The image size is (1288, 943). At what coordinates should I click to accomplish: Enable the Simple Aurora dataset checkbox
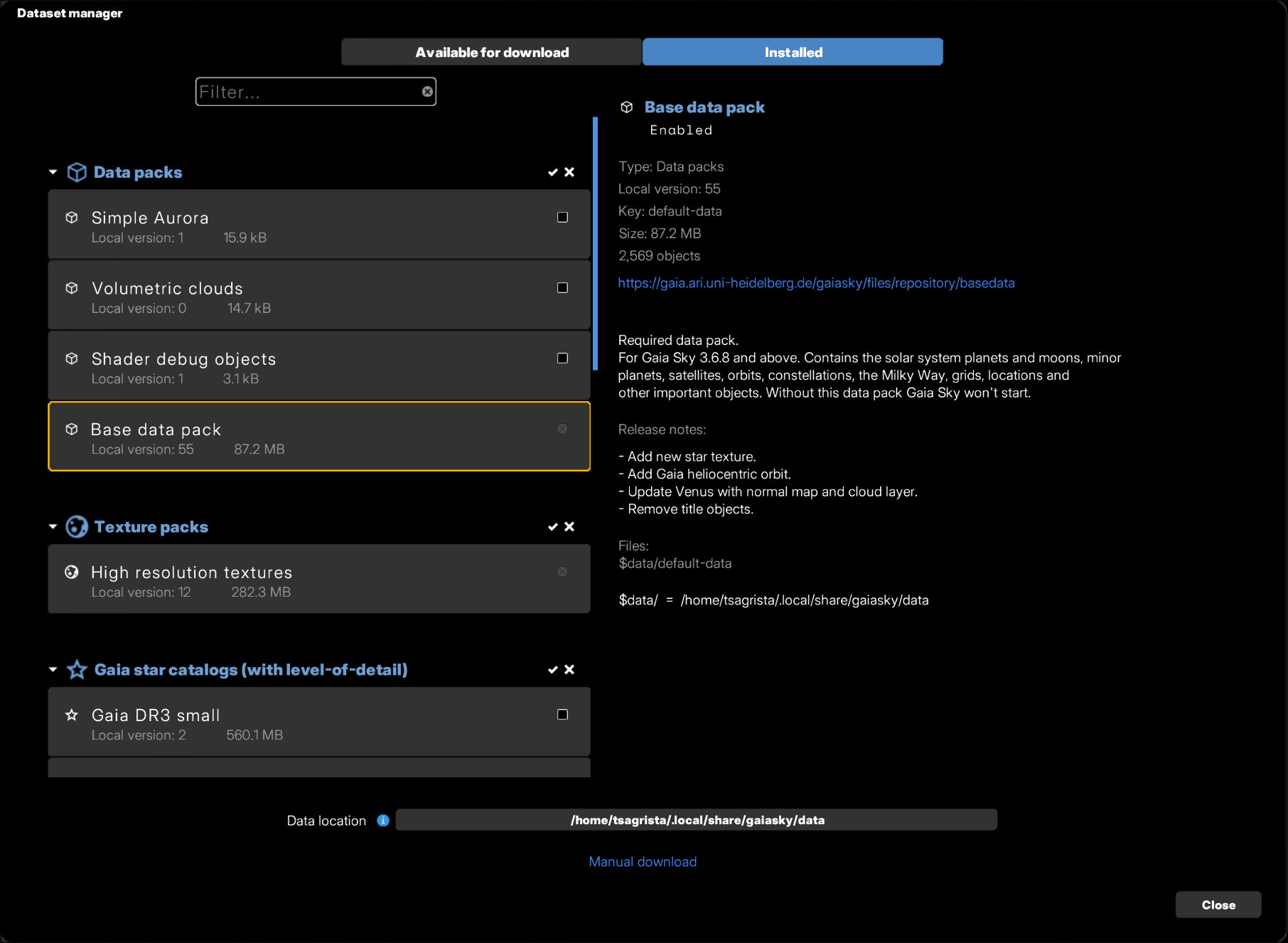[562, 218]
